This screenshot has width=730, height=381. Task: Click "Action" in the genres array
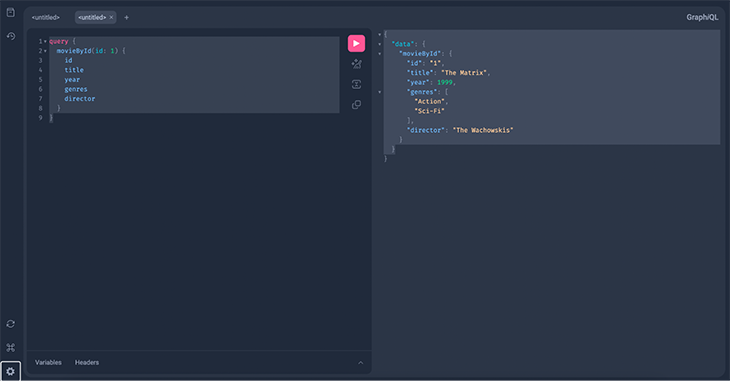(429, 102)
